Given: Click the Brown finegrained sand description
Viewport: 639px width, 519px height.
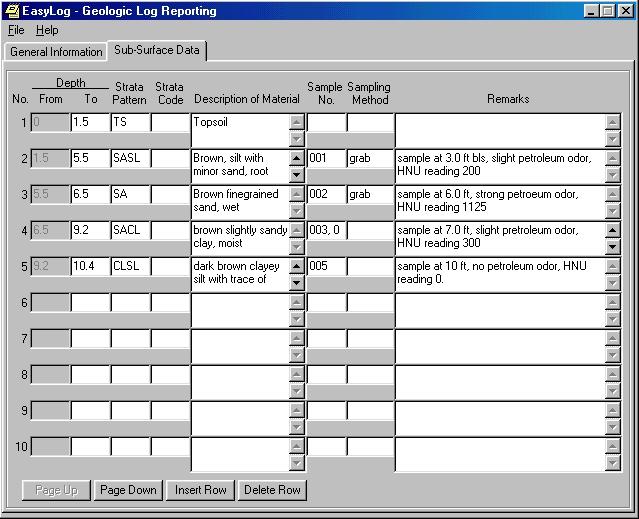Looking at the screenshot, I should [240, 202].
